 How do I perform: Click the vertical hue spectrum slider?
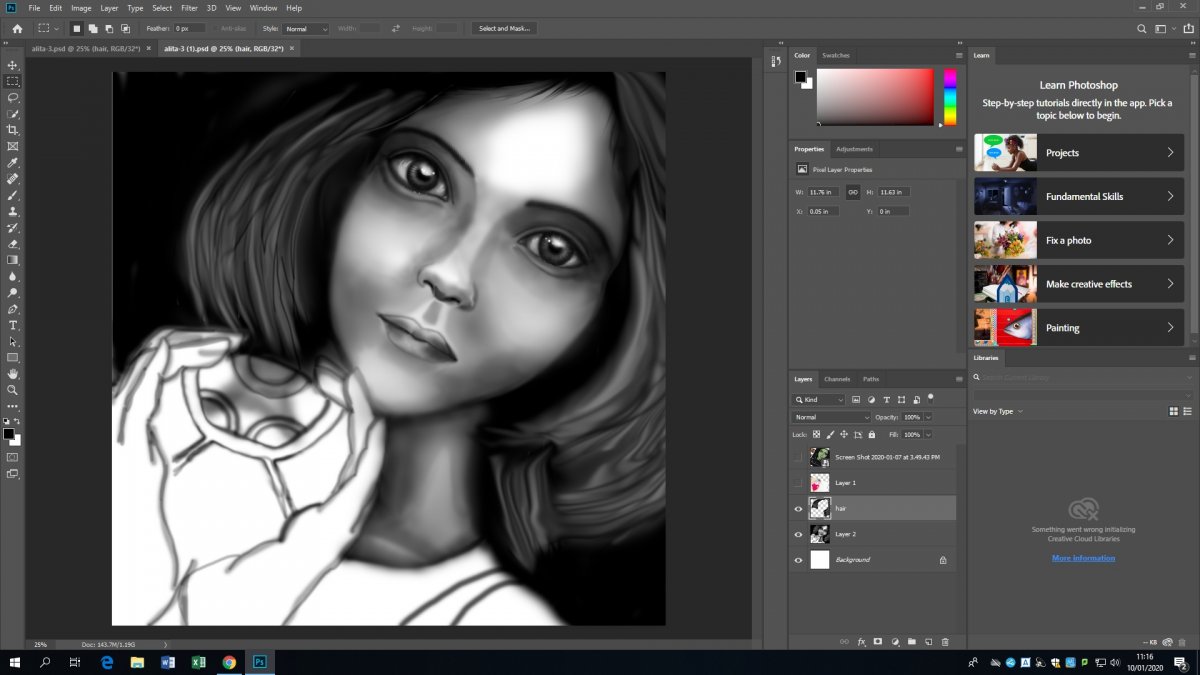coord(950,96)
